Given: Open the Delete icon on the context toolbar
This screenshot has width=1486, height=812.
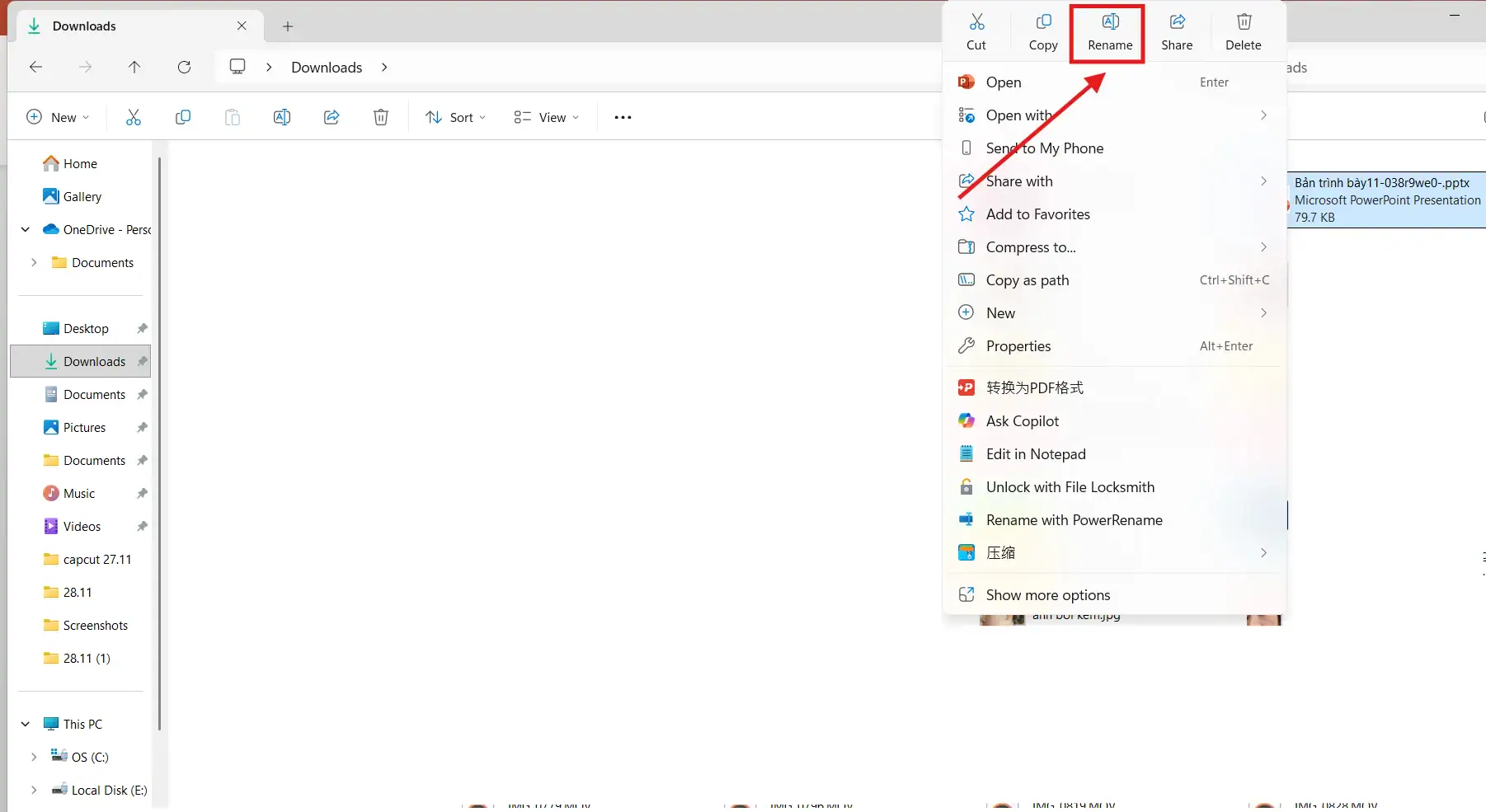Looking at the screenshot, I should (1243, 31).
